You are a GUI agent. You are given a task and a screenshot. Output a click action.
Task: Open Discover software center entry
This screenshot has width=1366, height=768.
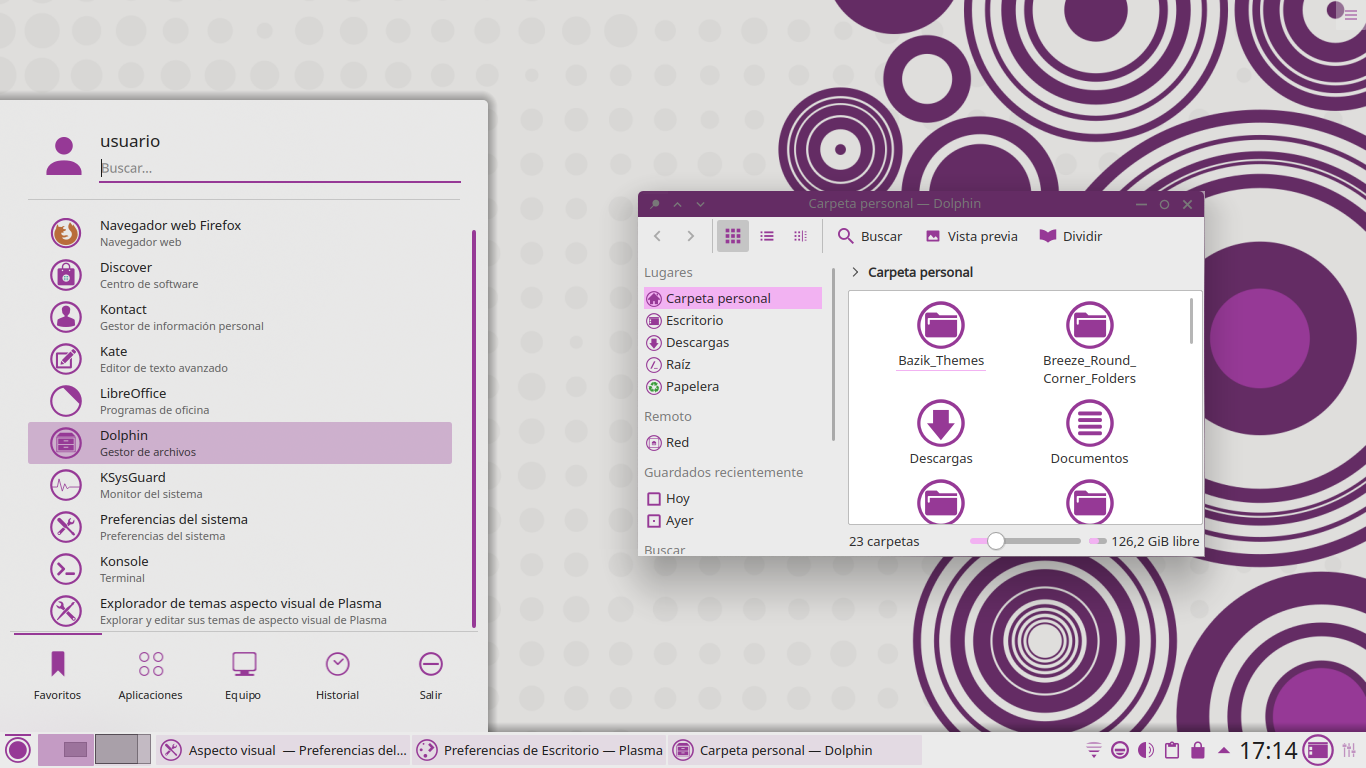[x=240, y=275]
